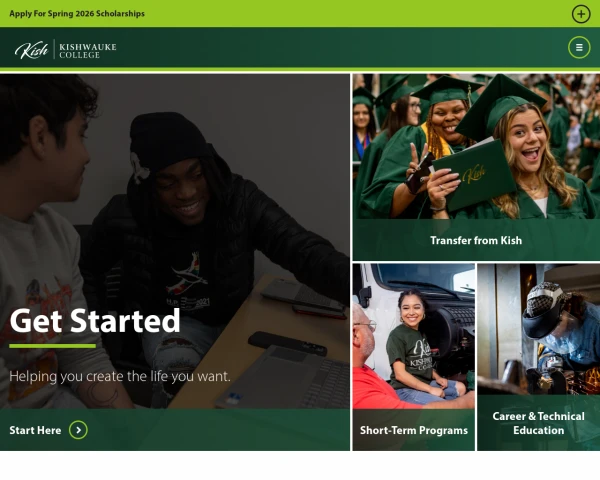Open Short-Term Programs label

click(414, 430)
